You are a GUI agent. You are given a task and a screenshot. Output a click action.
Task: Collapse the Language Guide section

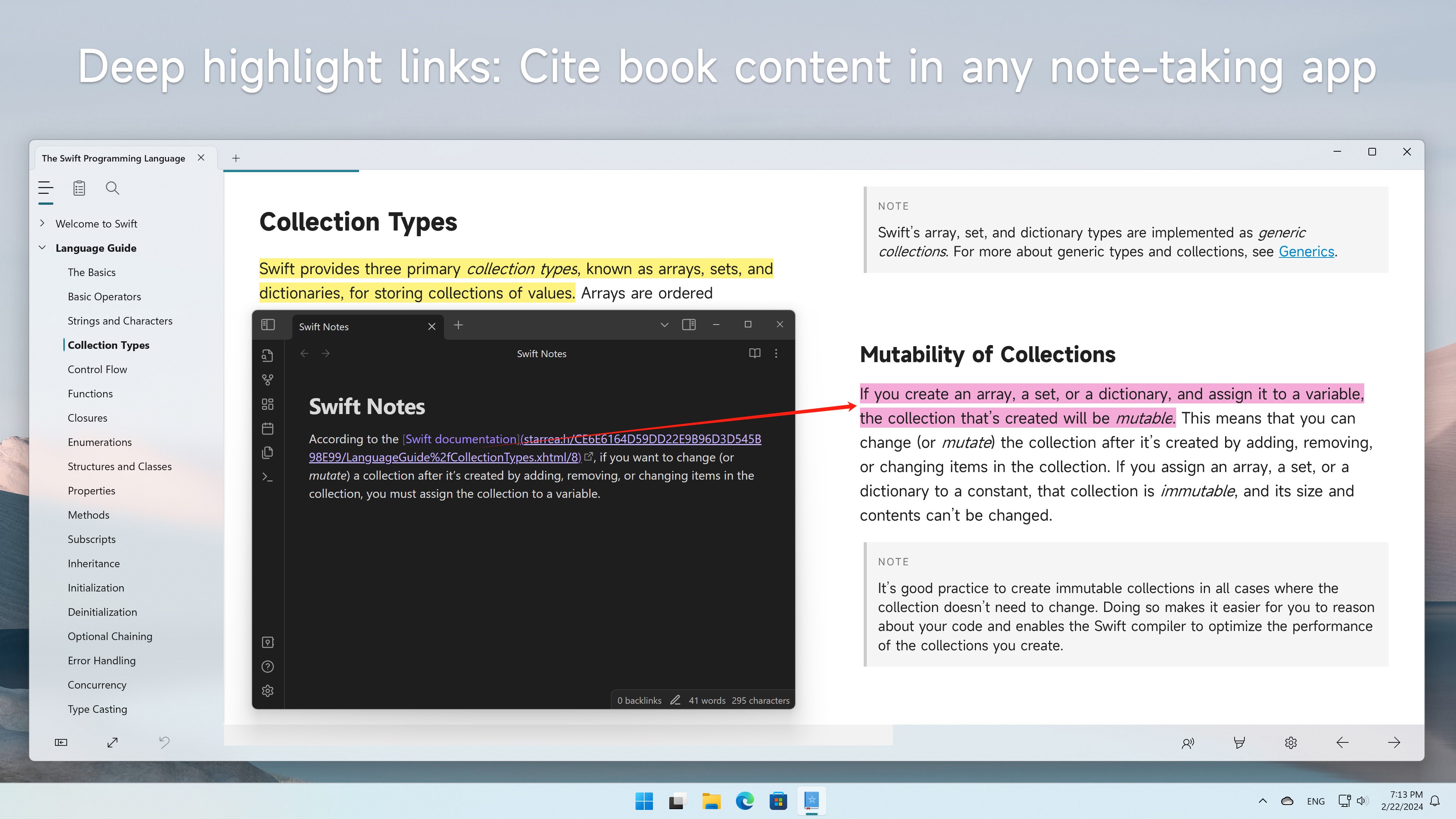pos(42,248)
